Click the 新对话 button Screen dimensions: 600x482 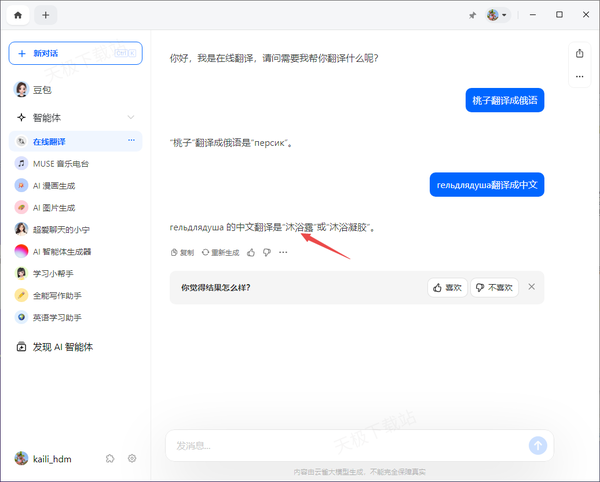click(75, 53)
